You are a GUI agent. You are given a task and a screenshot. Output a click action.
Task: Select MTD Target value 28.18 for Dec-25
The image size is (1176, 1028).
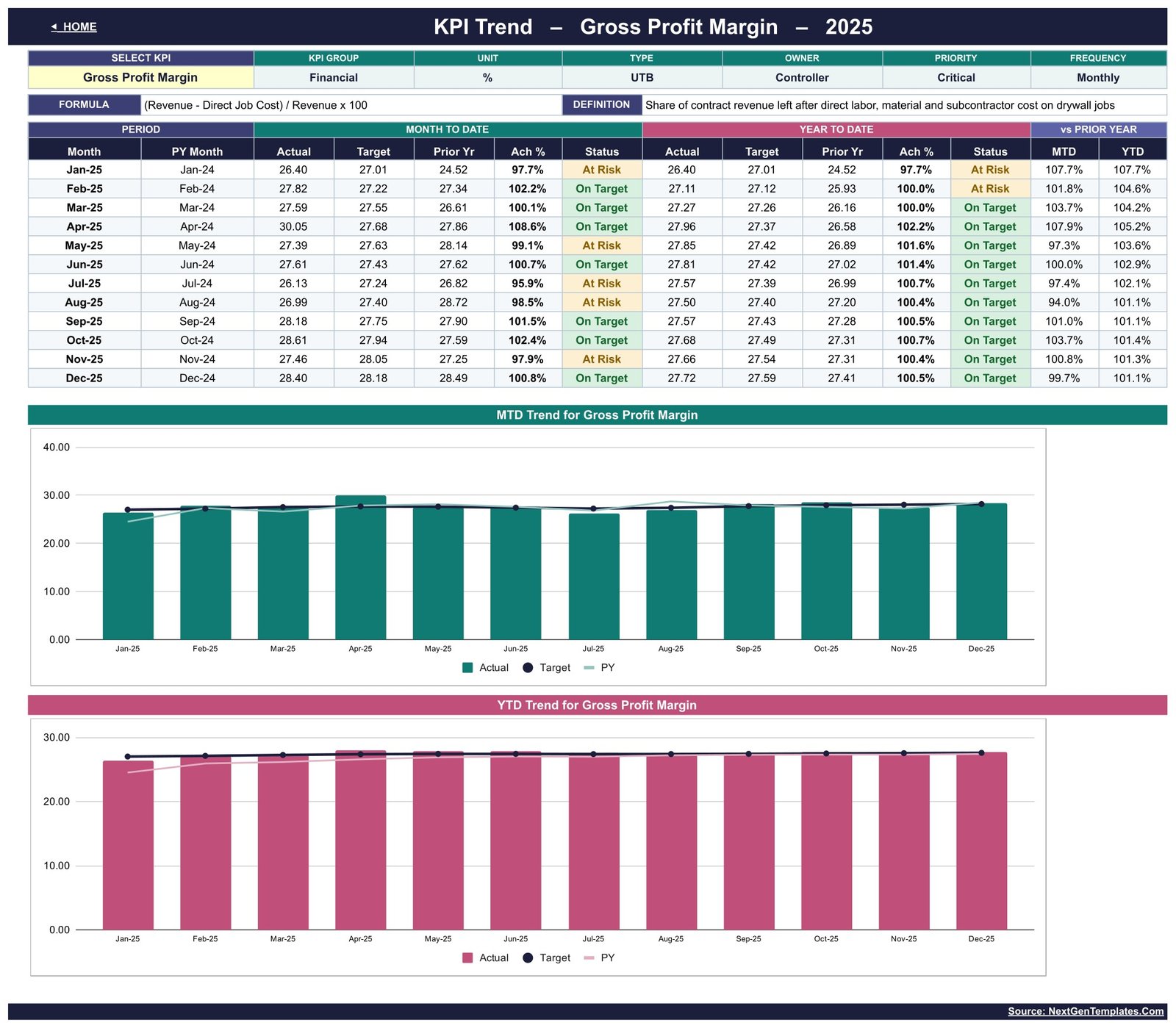tap(373, 378)
